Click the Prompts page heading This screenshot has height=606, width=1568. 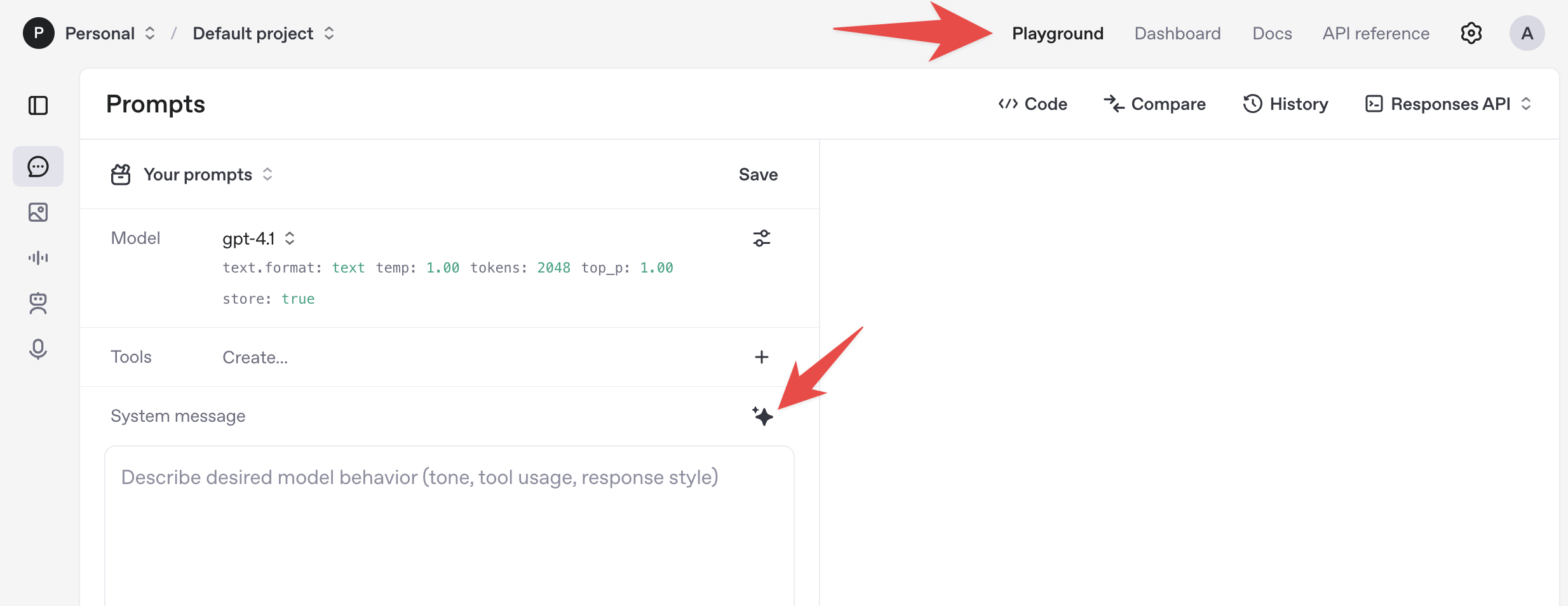tap(156, 104)
